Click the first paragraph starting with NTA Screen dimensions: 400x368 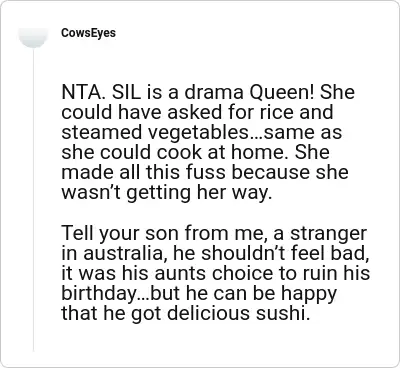point(208,142)
